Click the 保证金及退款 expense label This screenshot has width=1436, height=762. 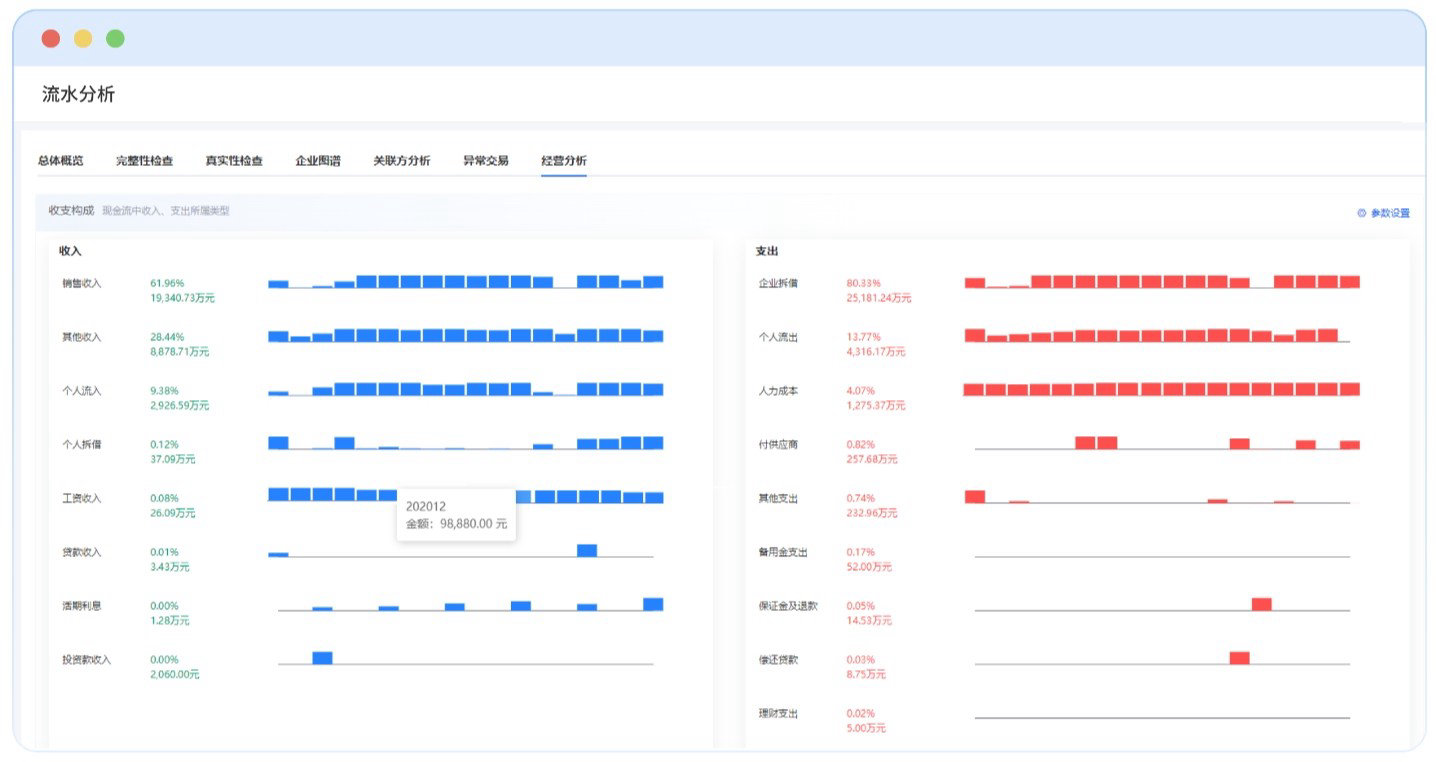tap(789, 606)
